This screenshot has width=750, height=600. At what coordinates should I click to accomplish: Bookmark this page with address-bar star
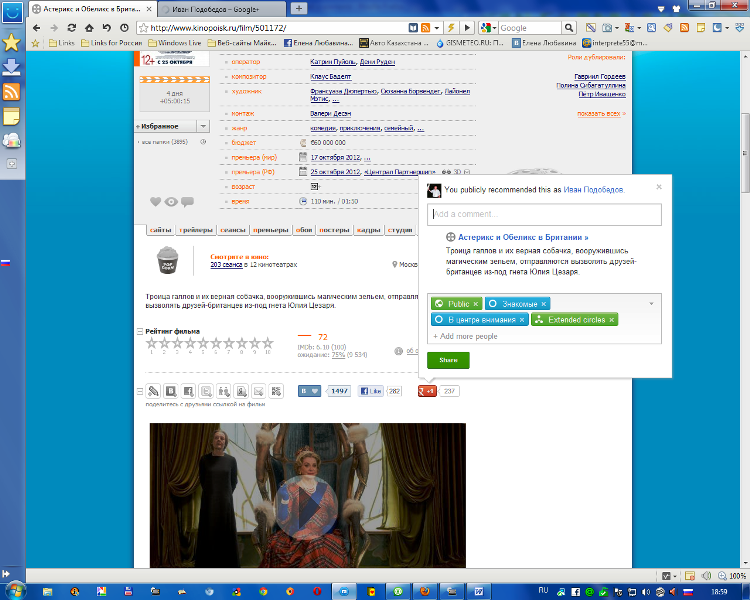click(x=143, y=28)
